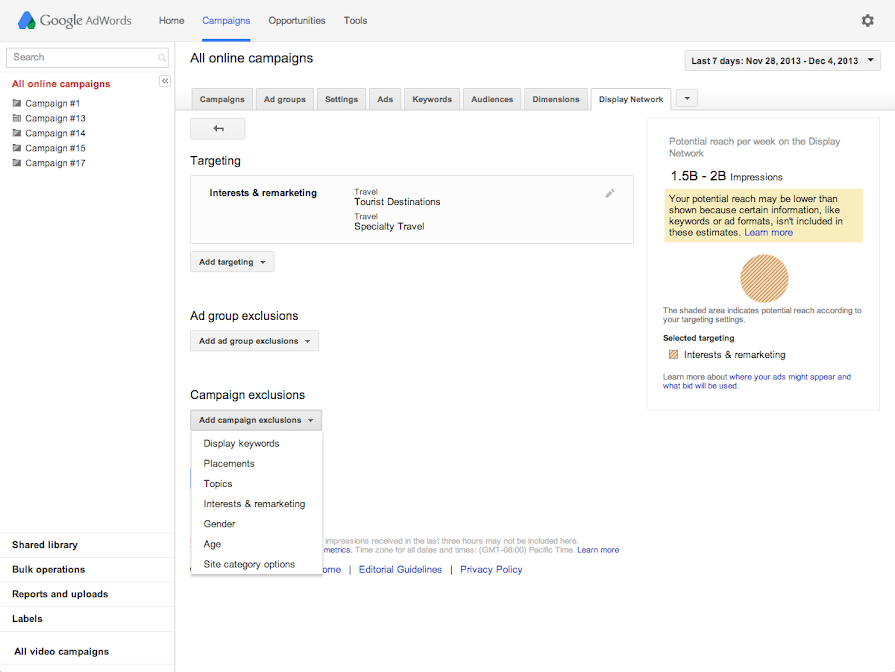Click the Campaign #1 folder icon
Viewport: 895px width, 672px height.
pyautogui.click(x=16, y=104)
